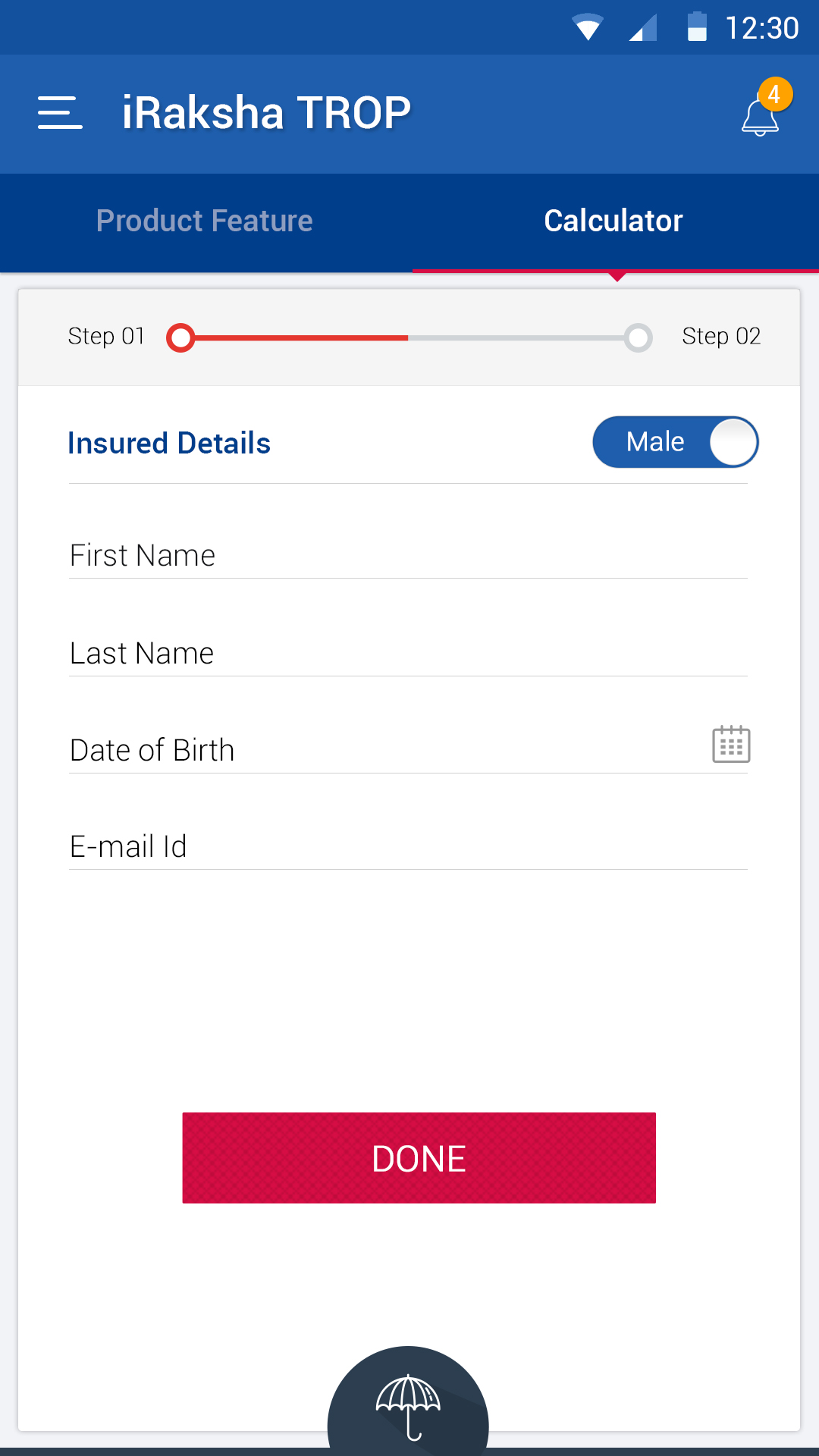Tap the battery status icon
Viewport: 819px width, 1456px height.
(697, 27)
